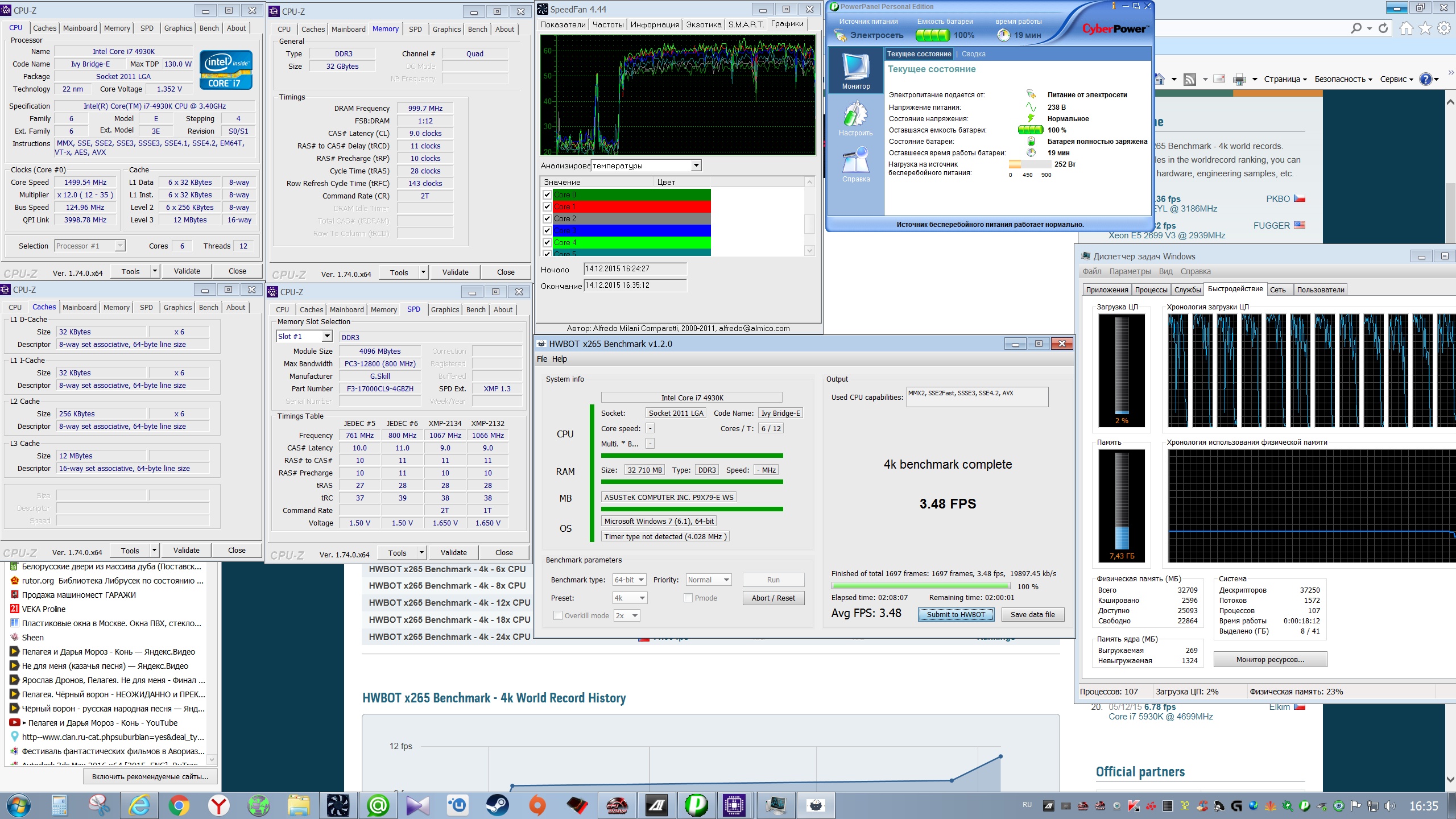Open Windows Start orb

[x=18, y=805]
